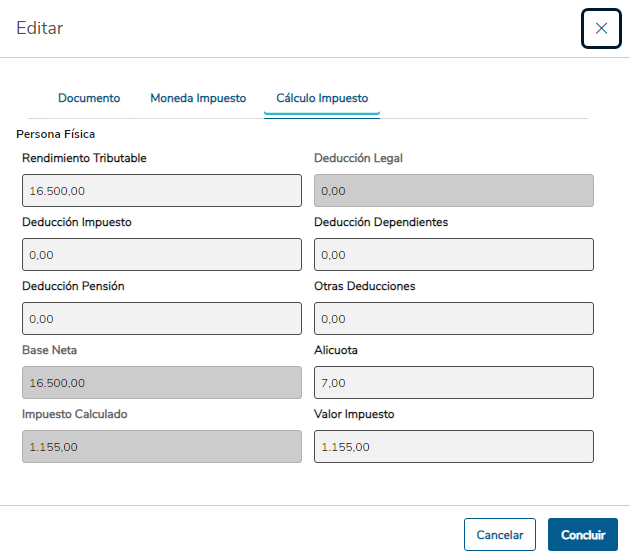The width and height of the screenshot is (630, 559).
Task: Select the Deducción Pensión input box
Action: point(161,318)
